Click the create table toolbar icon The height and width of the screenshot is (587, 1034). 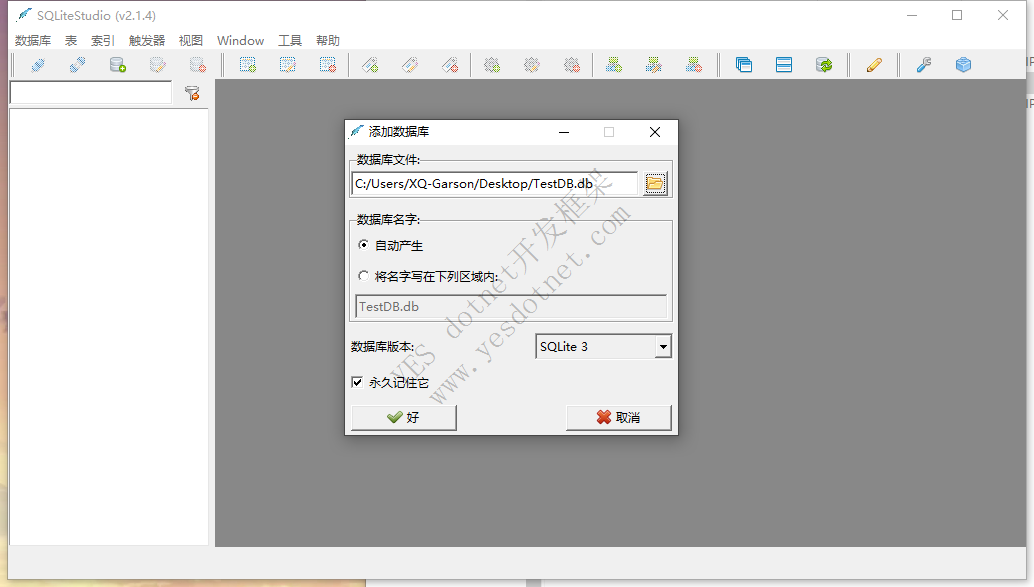pos(248,65)
